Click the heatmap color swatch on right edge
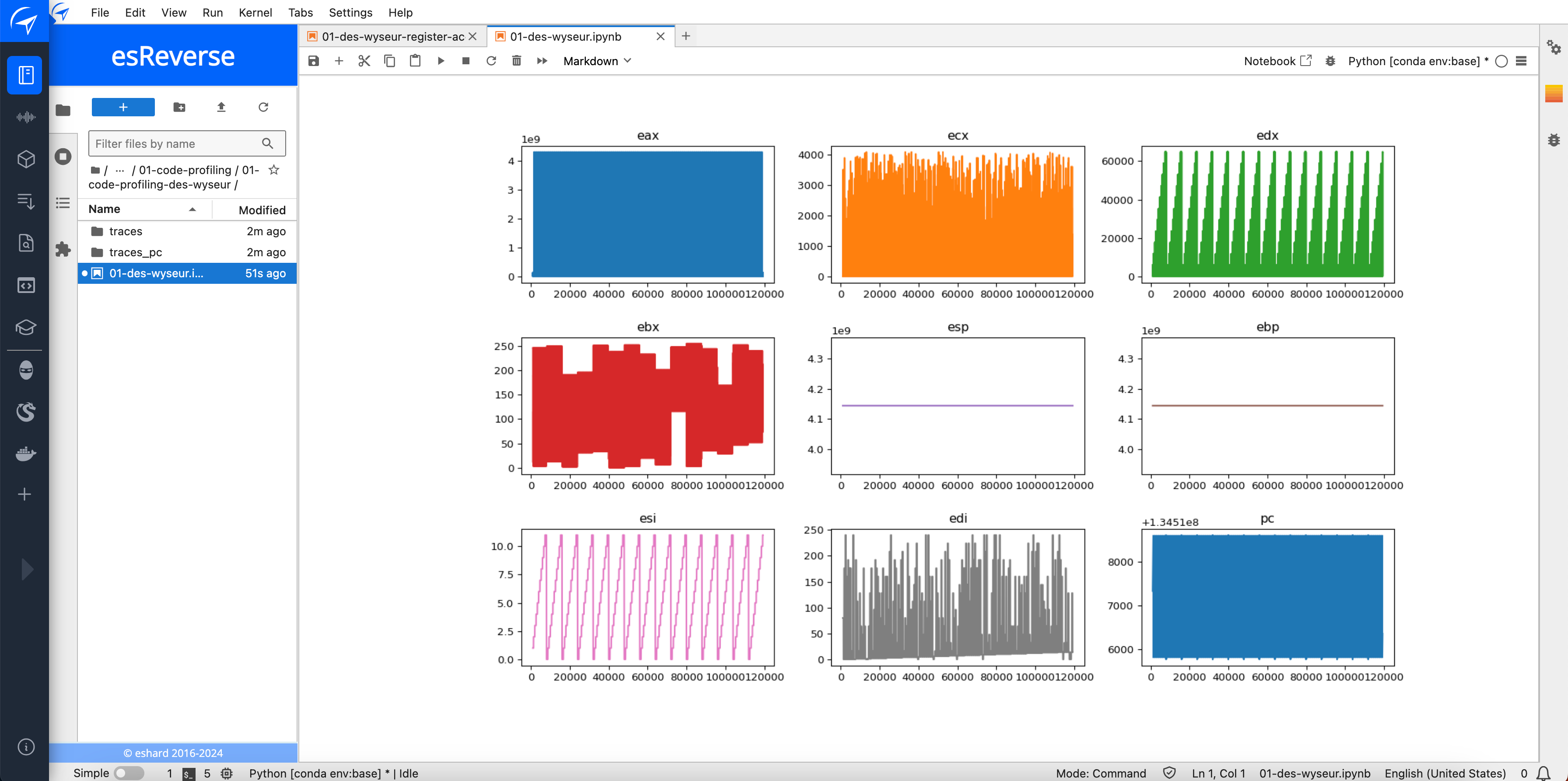Viewport: 1568px width, 781px height. 1554,93
